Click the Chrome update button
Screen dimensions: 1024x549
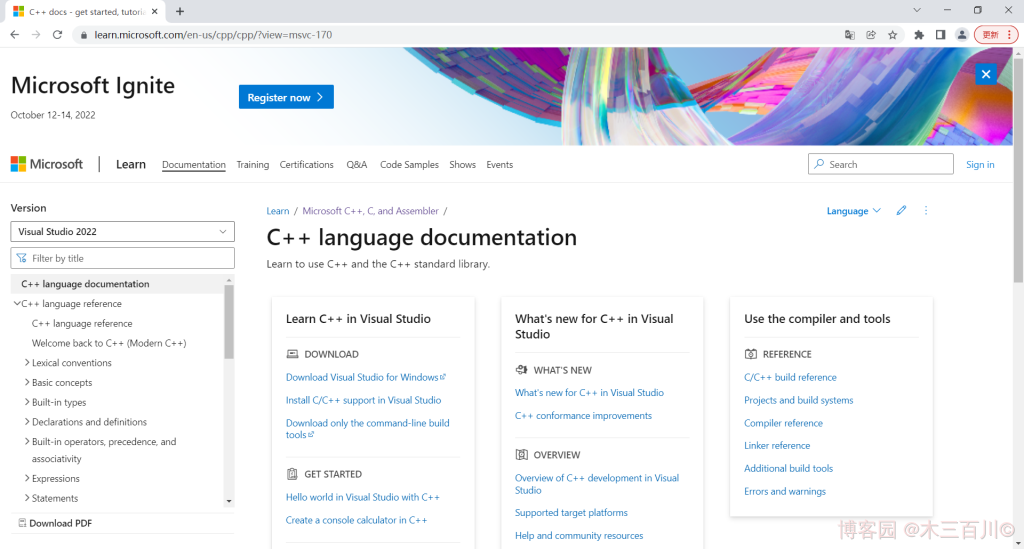(x=996, y=35)
